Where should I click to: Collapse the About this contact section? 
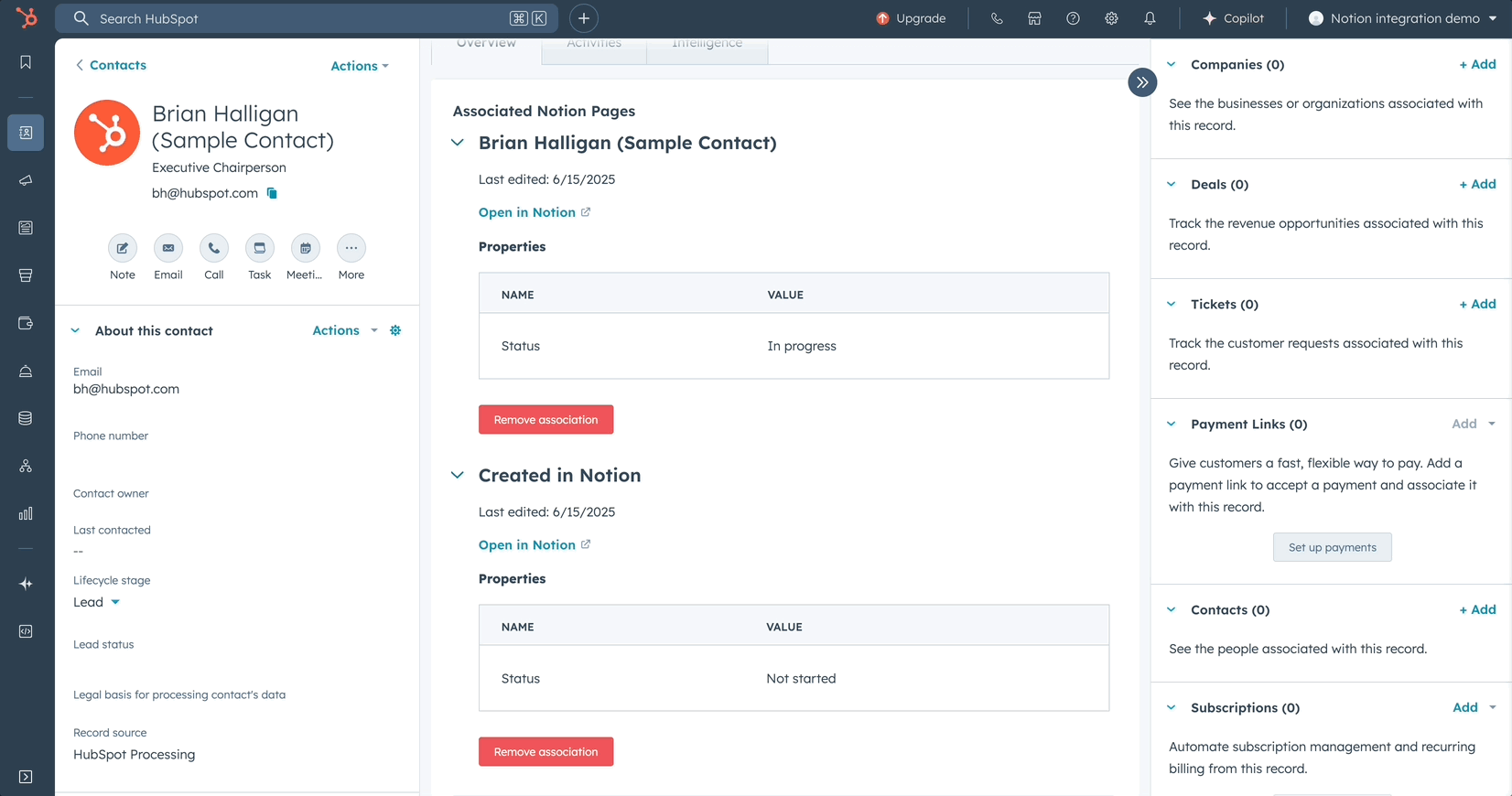point(75,331)
